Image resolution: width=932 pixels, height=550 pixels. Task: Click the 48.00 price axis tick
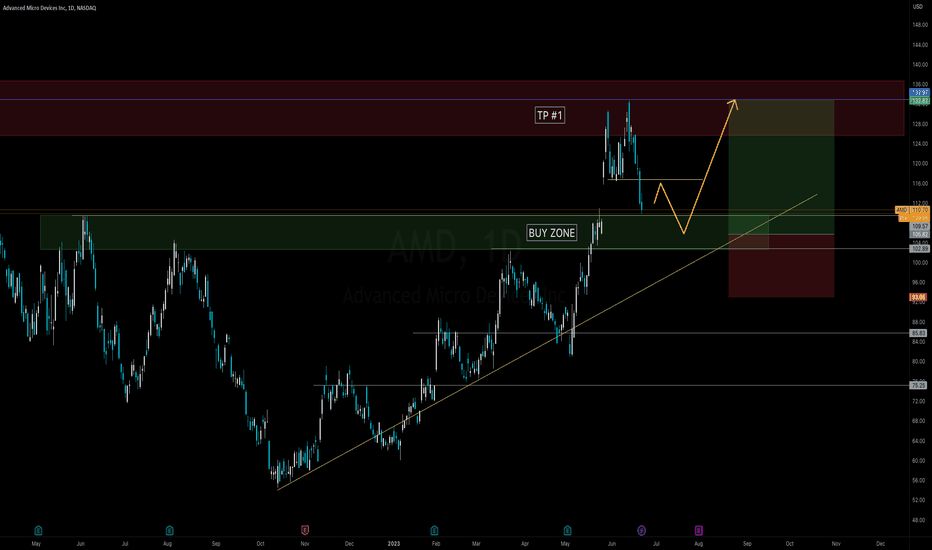pyautogui.click(x=919, y=520)
